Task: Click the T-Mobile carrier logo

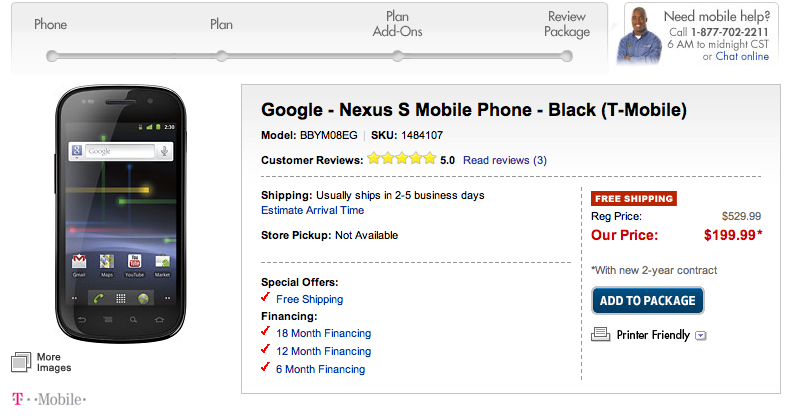Action: 49,400
